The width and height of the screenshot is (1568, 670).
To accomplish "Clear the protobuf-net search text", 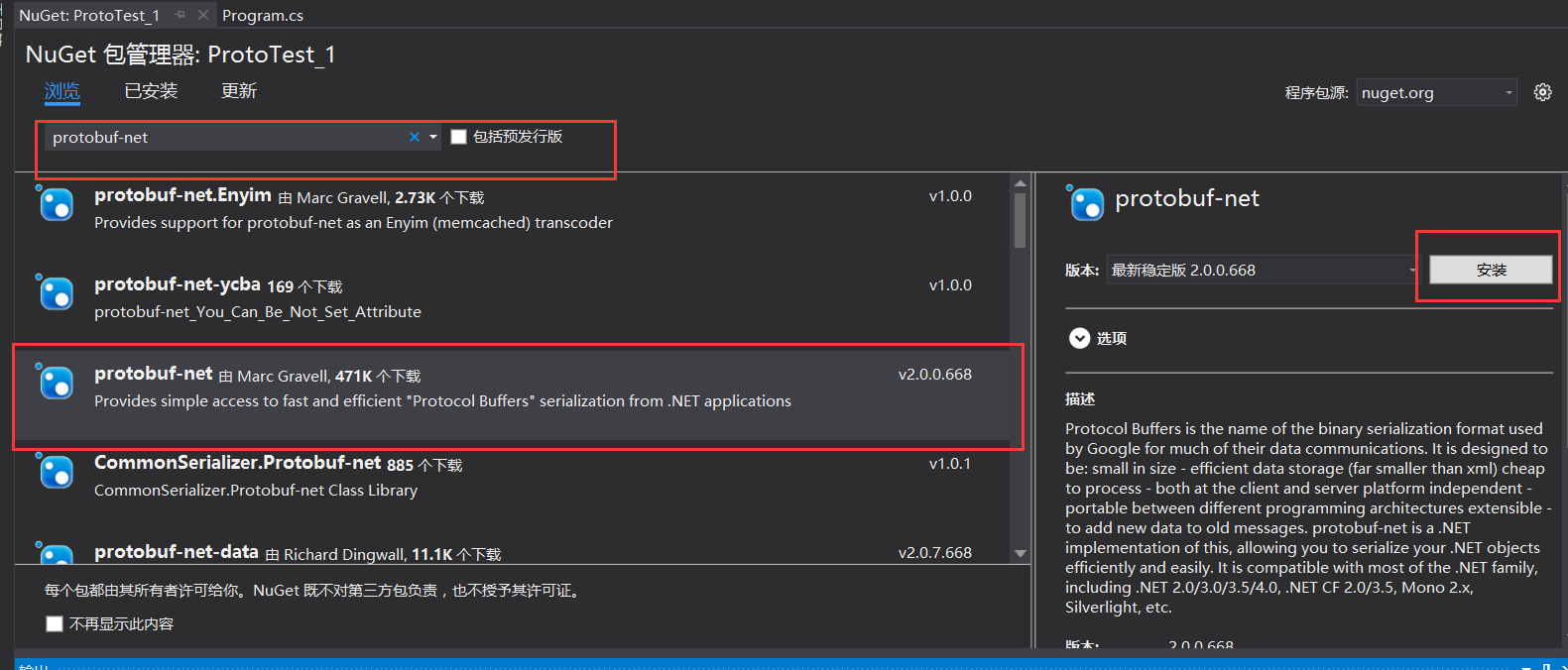I will (x=415, y=137).
